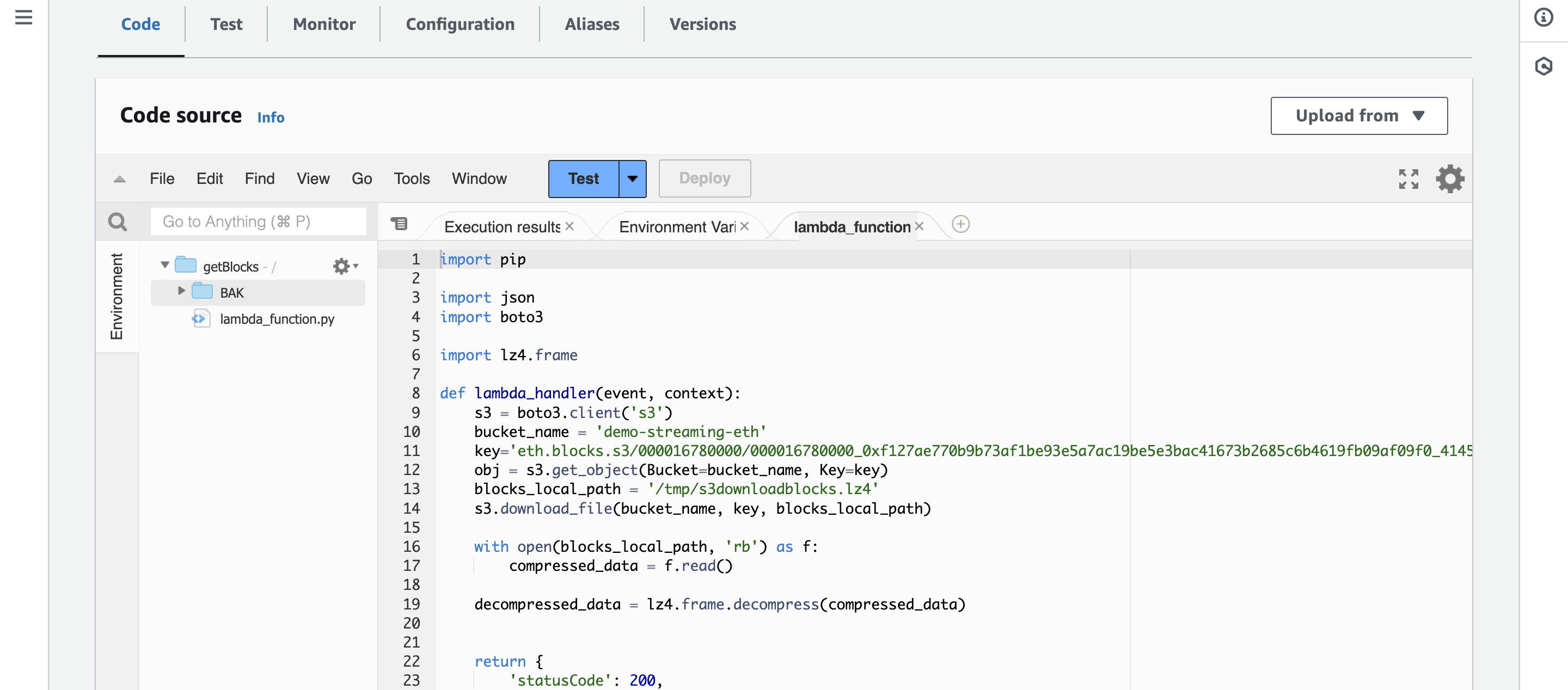Open the Find menu
The image size is (1568, 690).
point(259,179)
